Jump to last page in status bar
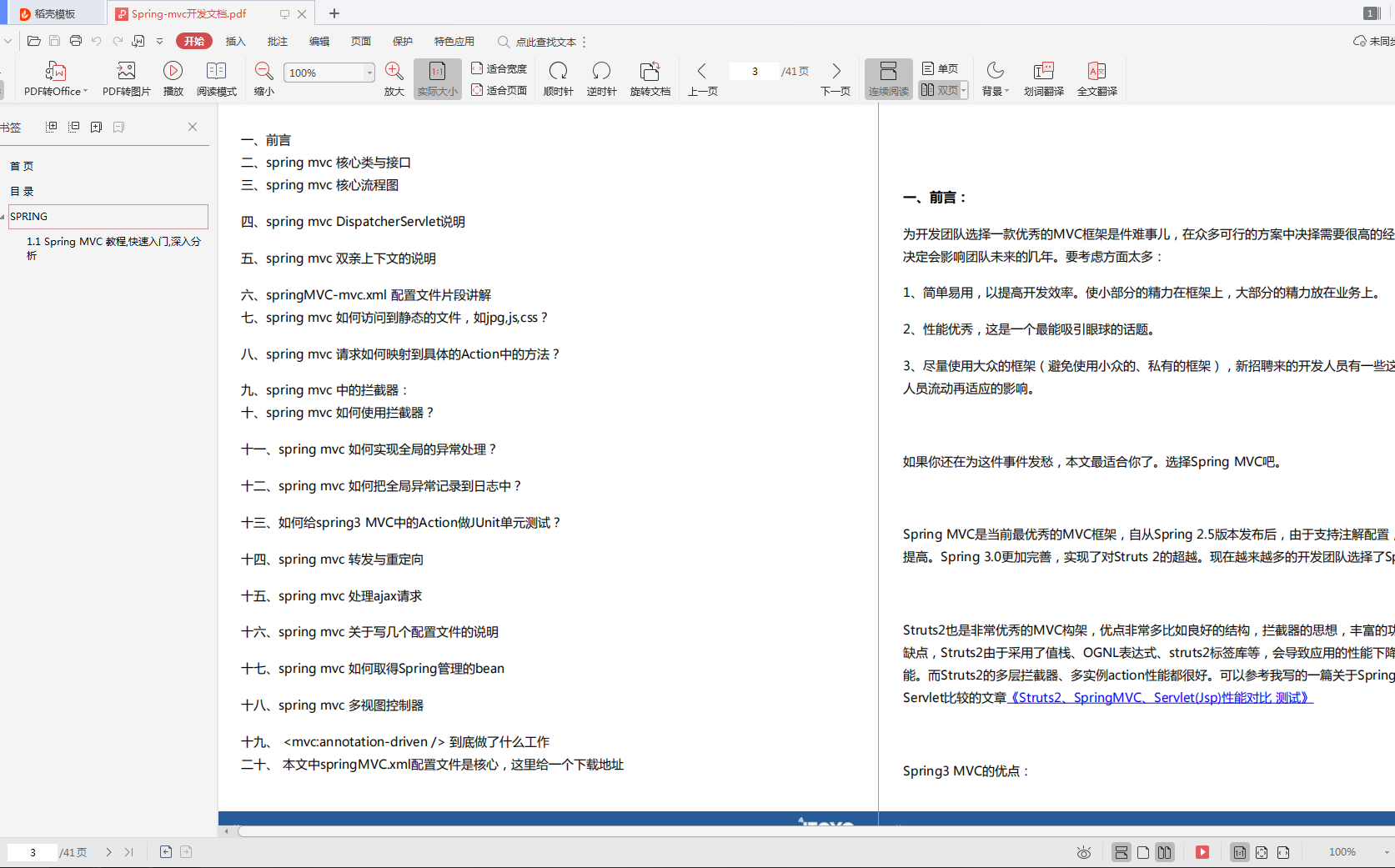The height and width of the screenshot is (868, 1395). click(x=128, y=852)
